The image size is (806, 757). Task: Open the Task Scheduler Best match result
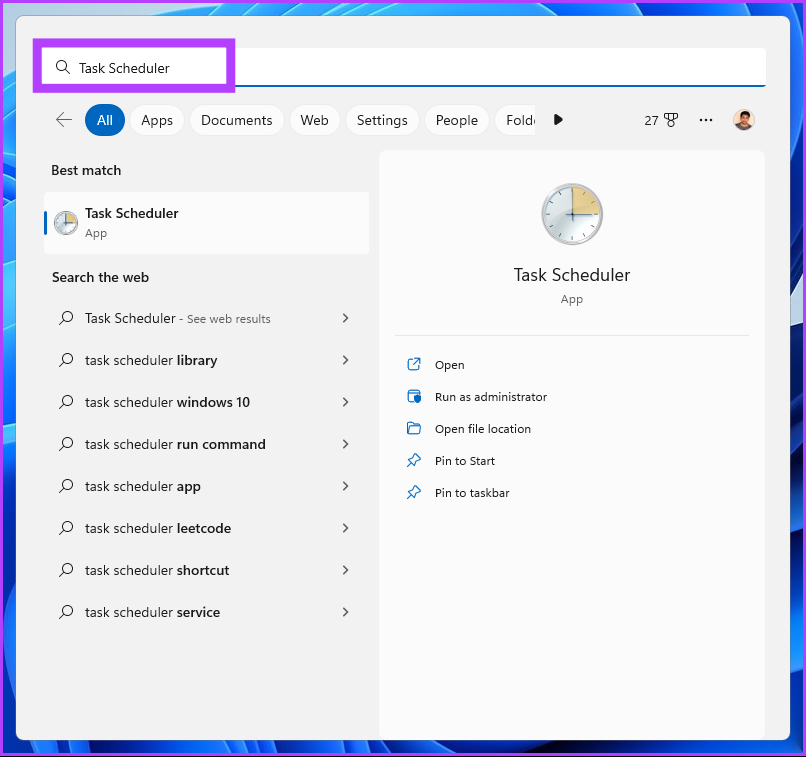coord(207,223)
